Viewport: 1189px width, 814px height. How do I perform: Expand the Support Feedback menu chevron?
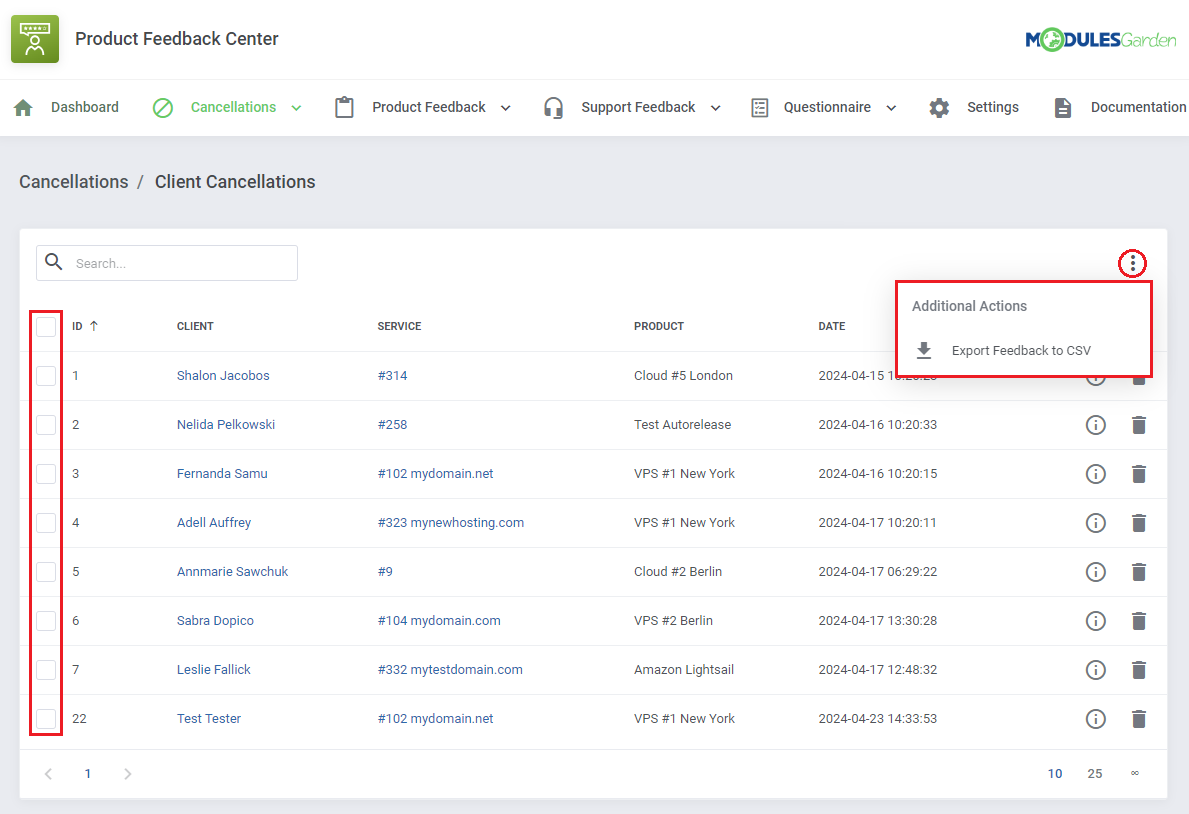click(715, 108)
